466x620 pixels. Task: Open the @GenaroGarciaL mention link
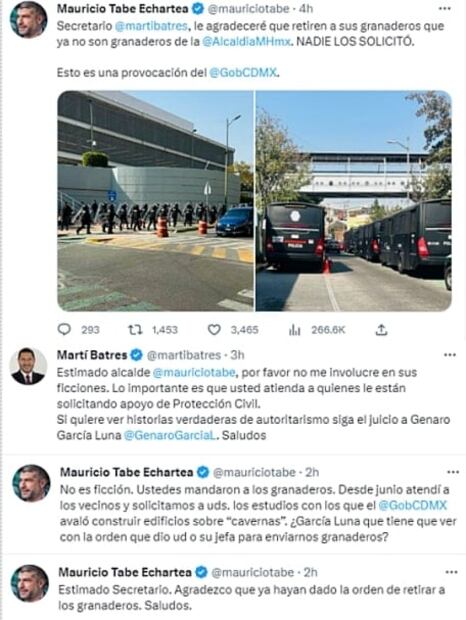(x=170, y=435)
